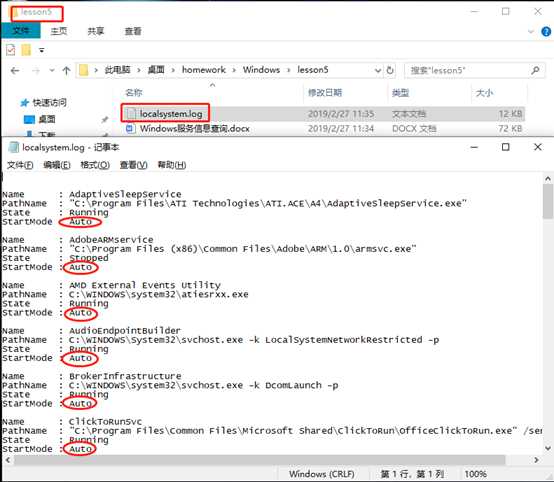
Task: Close the Notepad window
Action: (x=538, y=147)
